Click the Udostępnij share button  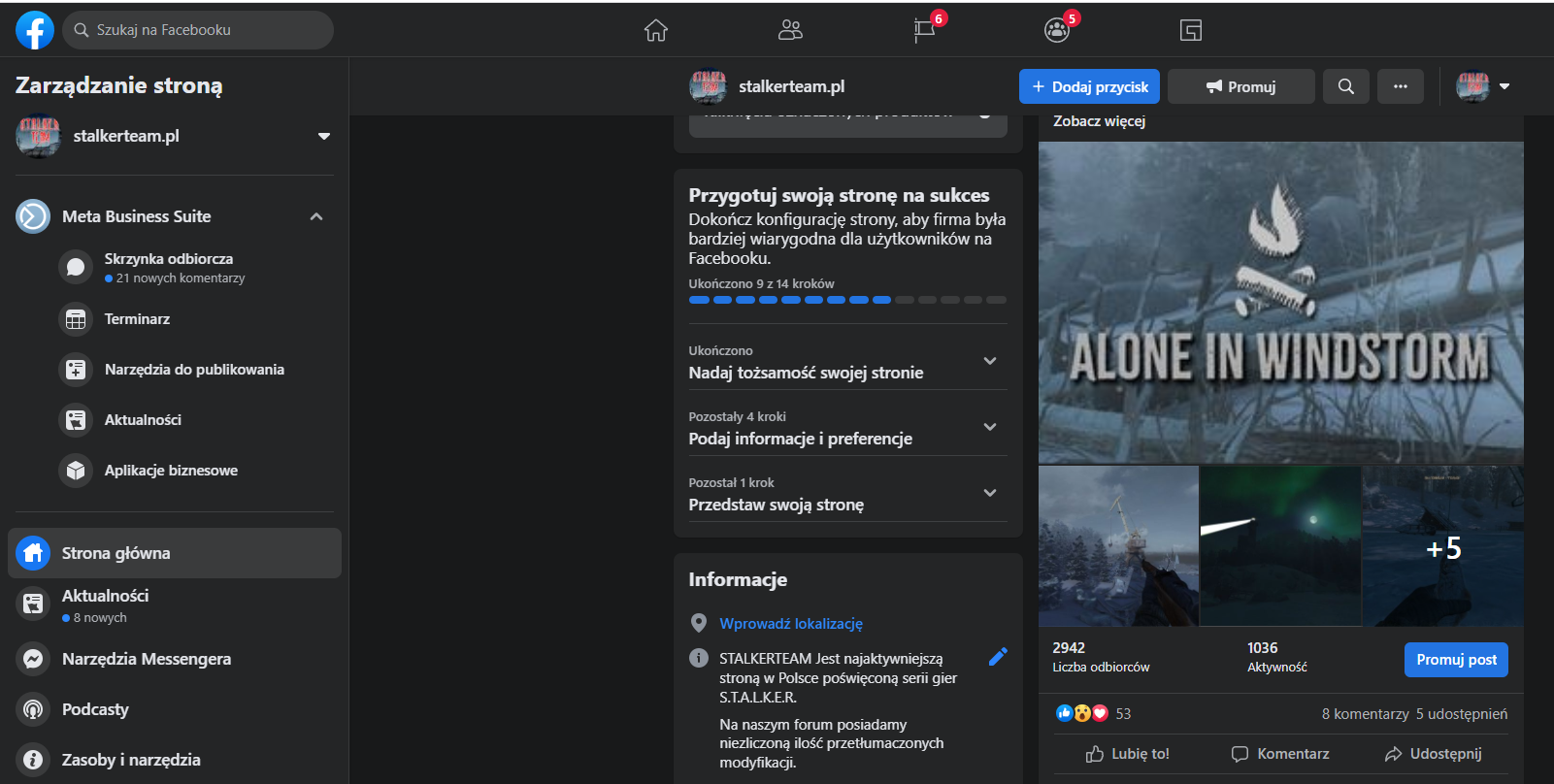1434,754
